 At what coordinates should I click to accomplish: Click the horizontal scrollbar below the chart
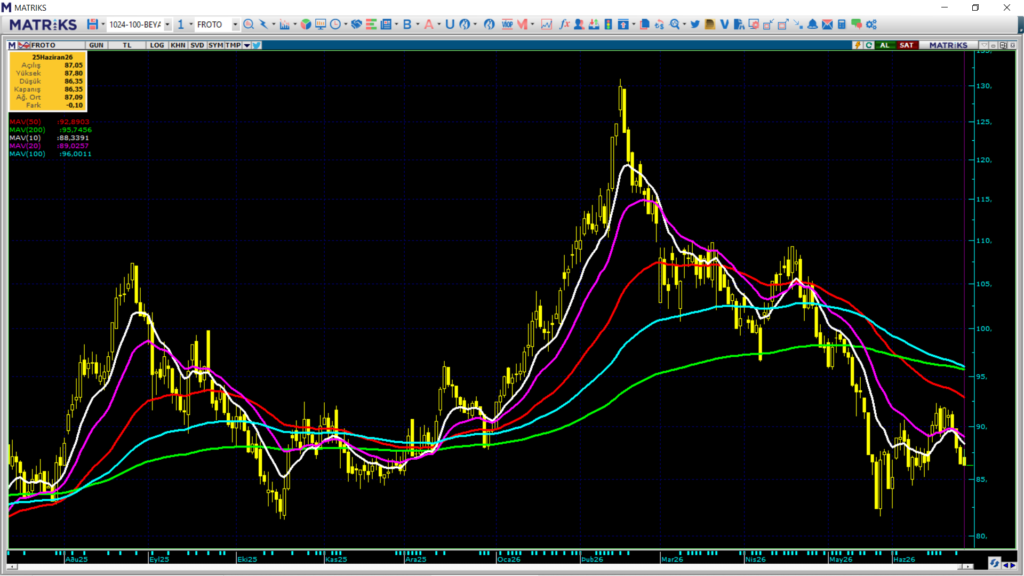pyautogui.click(x=492, y=567)
